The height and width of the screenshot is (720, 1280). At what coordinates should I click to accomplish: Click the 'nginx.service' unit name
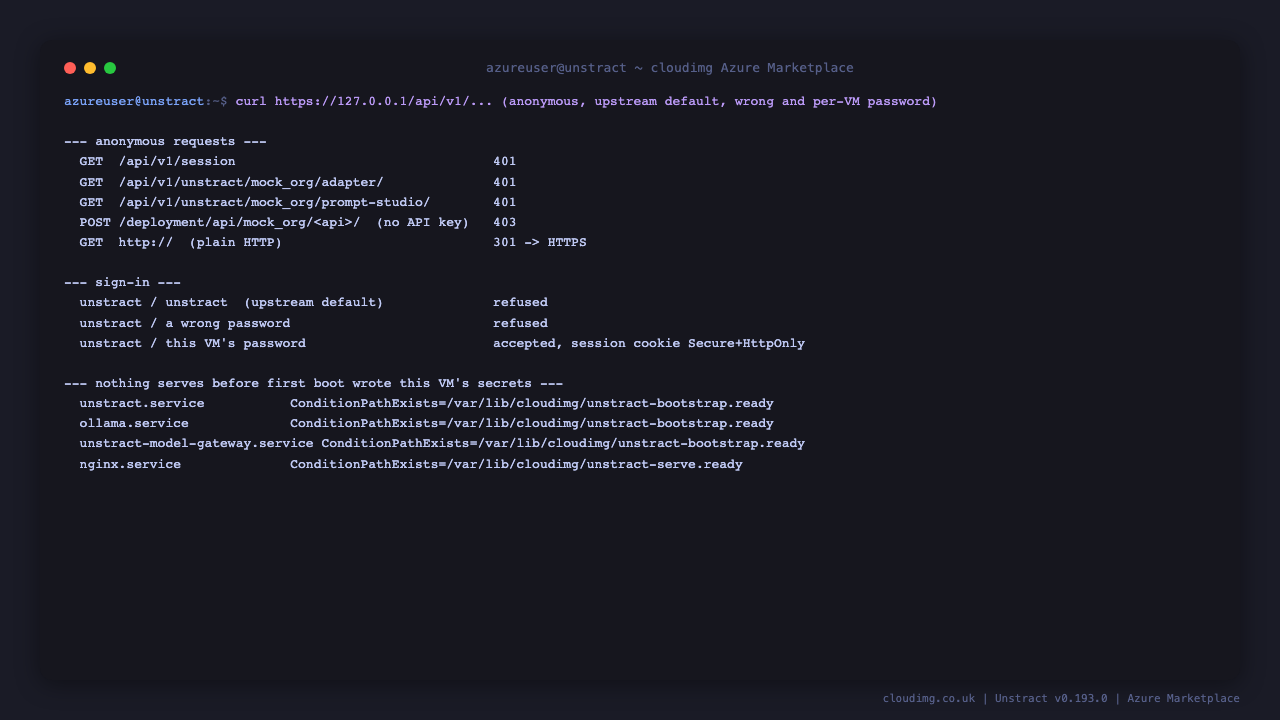pos(130,464)
